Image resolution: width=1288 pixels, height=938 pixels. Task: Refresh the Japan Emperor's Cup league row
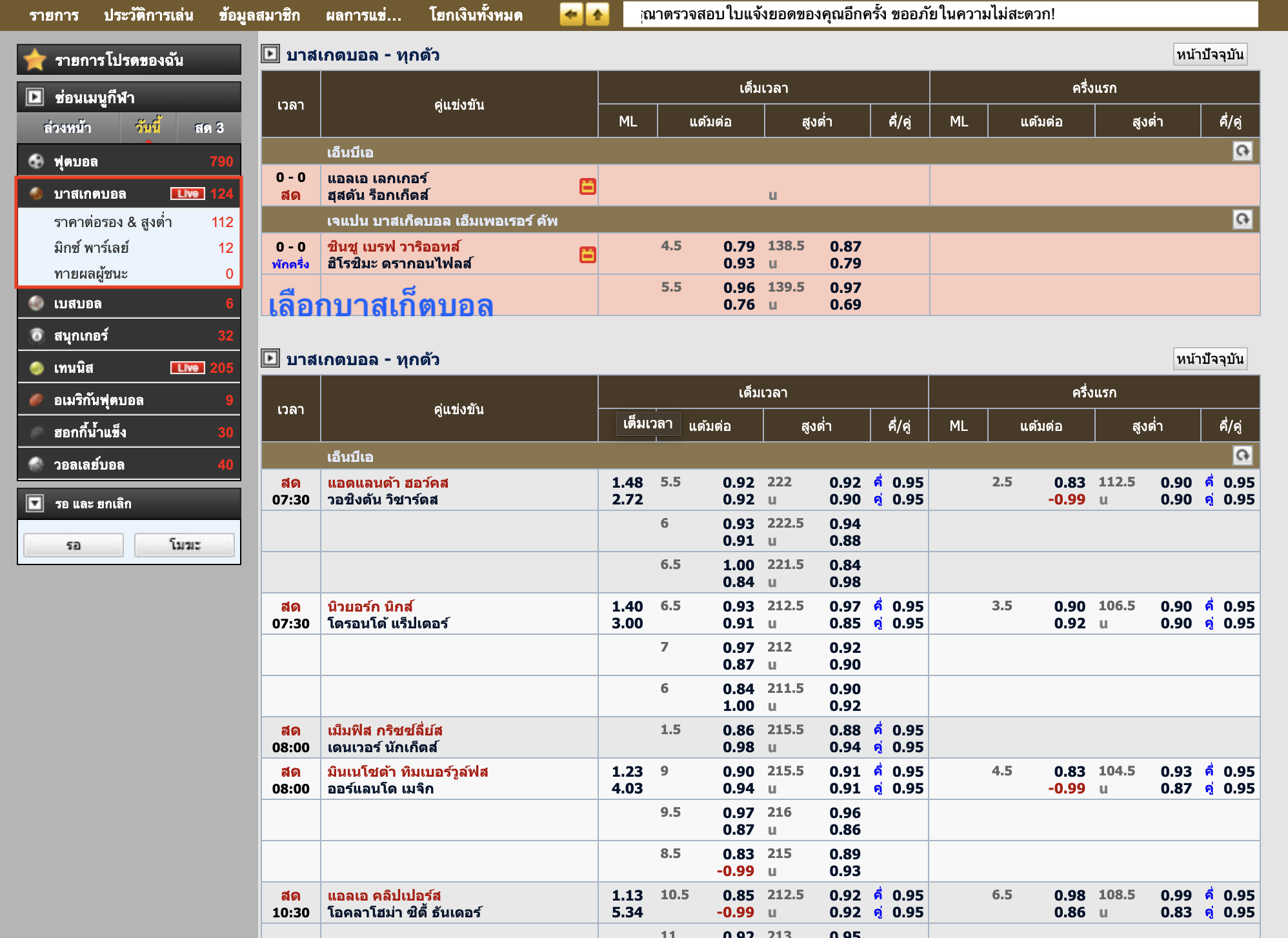1242,220
